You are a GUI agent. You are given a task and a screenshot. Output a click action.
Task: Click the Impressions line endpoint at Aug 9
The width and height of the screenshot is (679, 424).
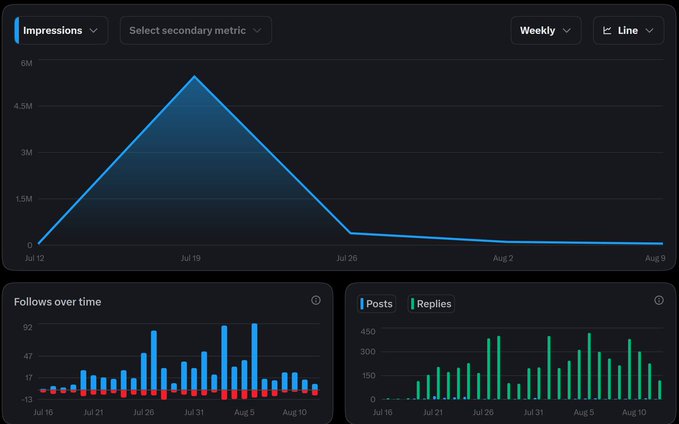point(662,243)
